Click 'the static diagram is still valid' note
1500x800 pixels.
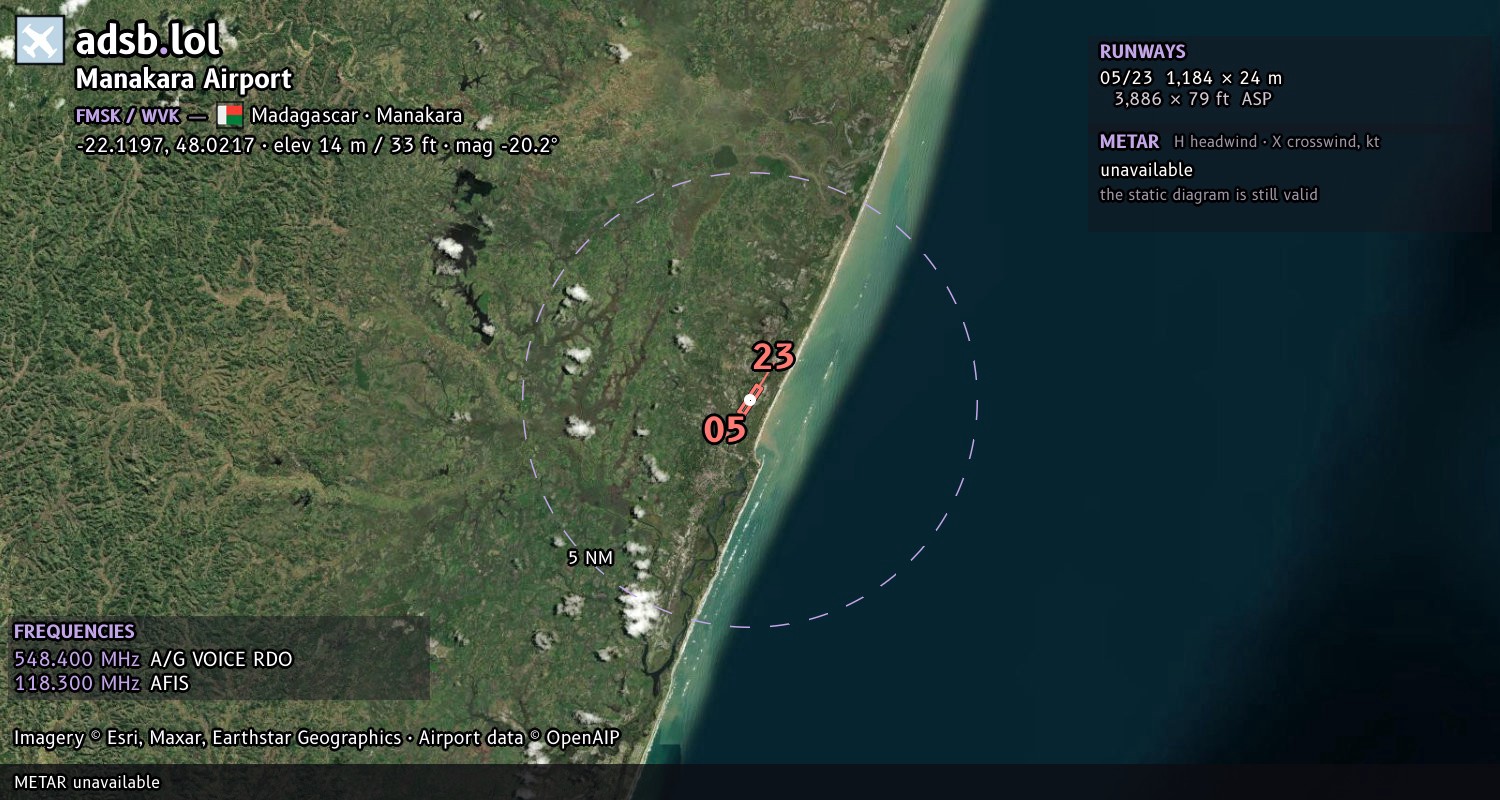point(1209,194)
